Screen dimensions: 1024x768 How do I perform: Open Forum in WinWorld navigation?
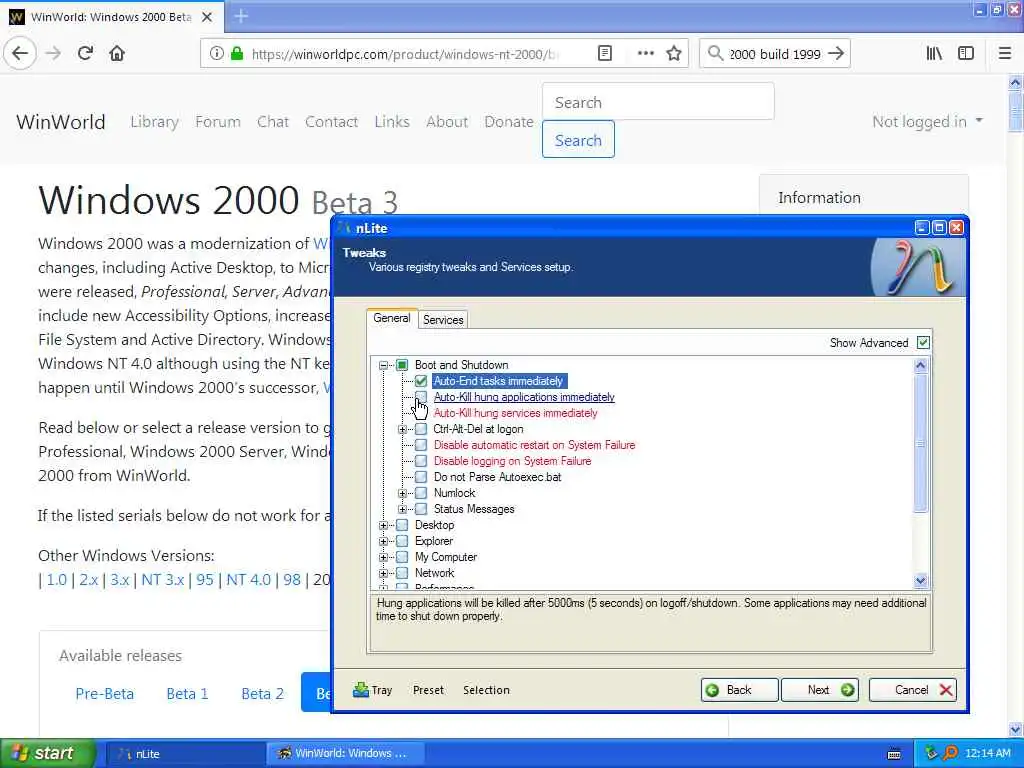click(217, 122)
